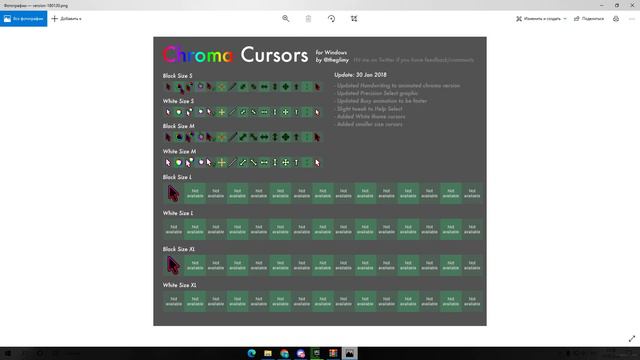Share the photo via Поделиться
The image size is (640, 360).
[x=589, y=19]
